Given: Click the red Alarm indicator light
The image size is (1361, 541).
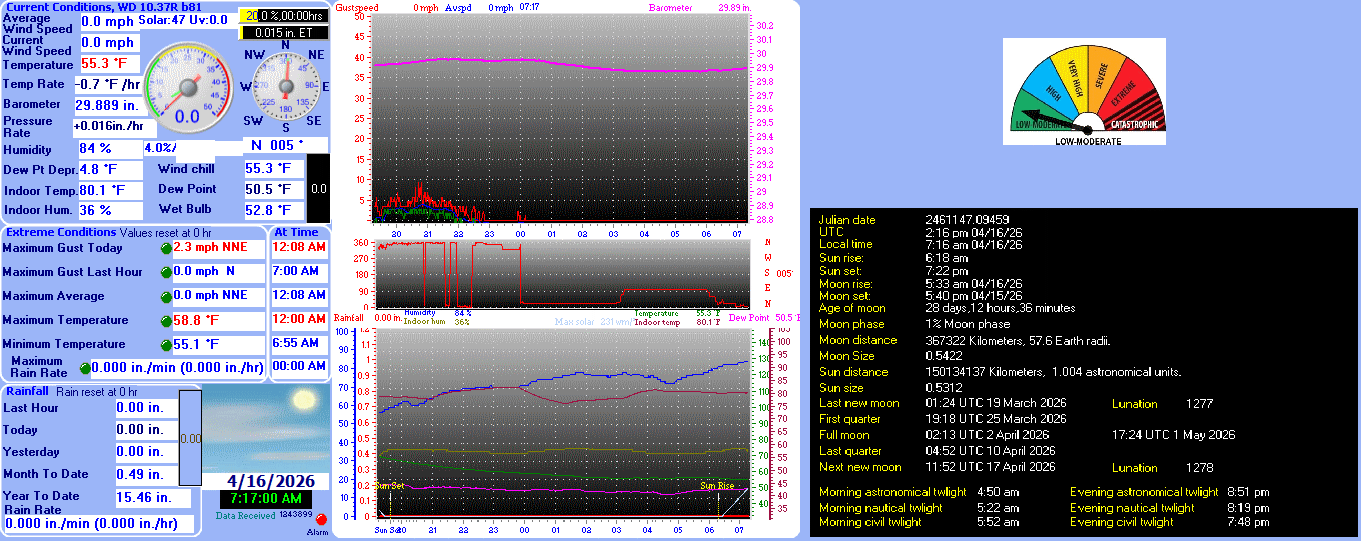Looking at the screenshot, I should tap(321, 520).
